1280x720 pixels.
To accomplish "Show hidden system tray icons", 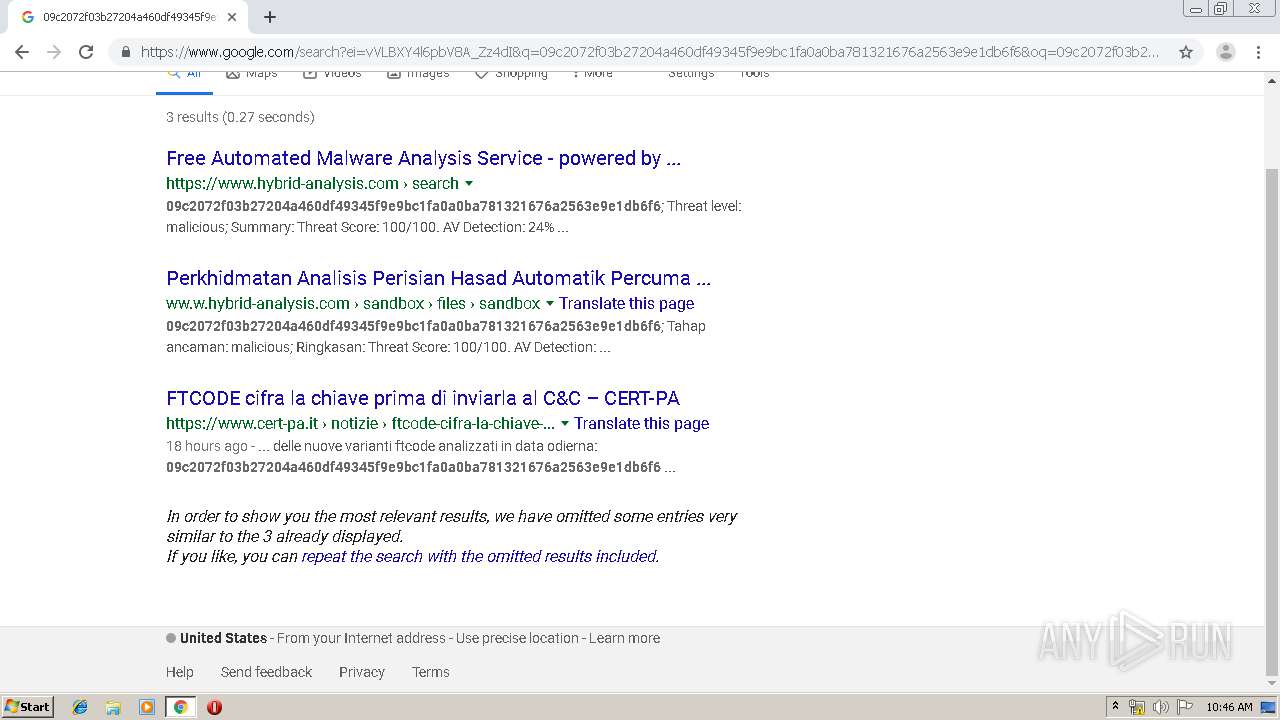I will 1115,707.
